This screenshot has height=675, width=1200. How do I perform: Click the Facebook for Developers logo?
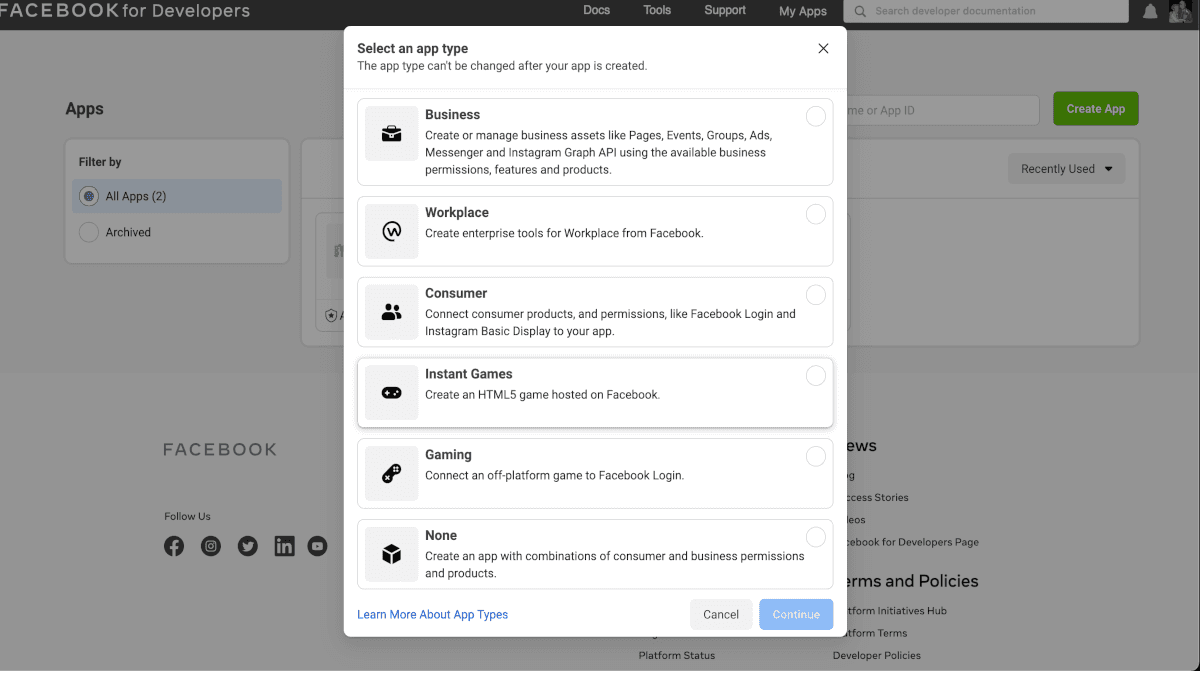click(x=125, y=12)
